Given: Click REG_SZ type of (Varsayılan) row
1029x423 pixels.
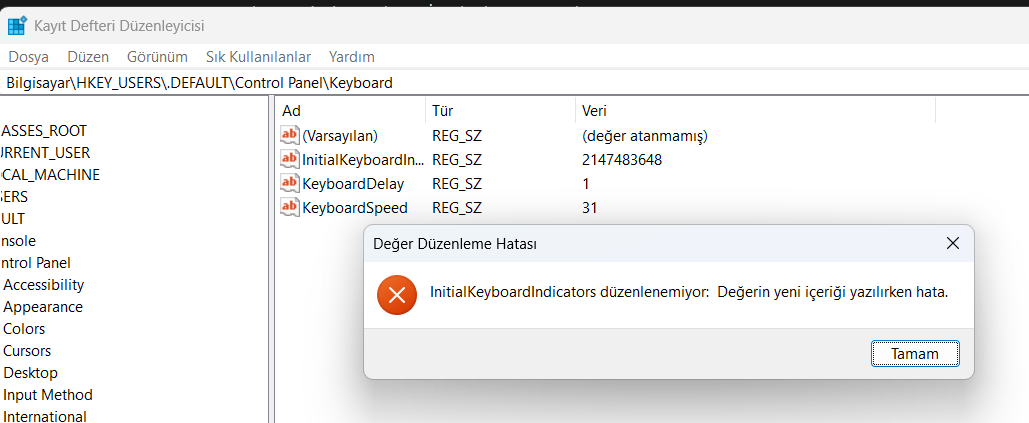Looking at the screenshot, I should [x=457, y=136].
